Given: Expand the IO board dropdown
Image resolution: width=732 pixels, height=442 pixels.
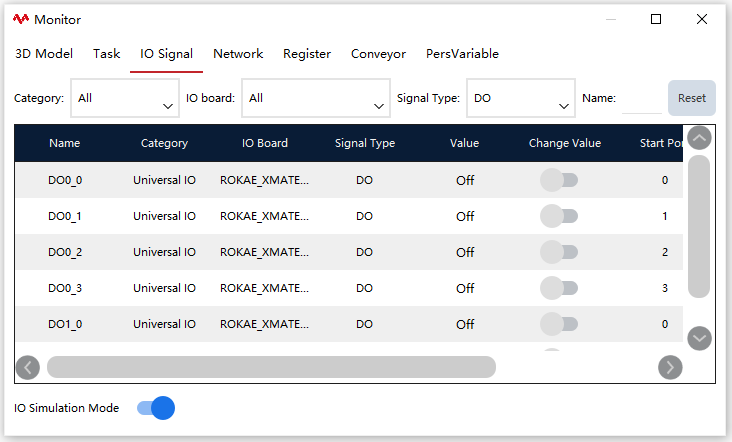Looking at the screenshot, I should (x=316, y=98).
